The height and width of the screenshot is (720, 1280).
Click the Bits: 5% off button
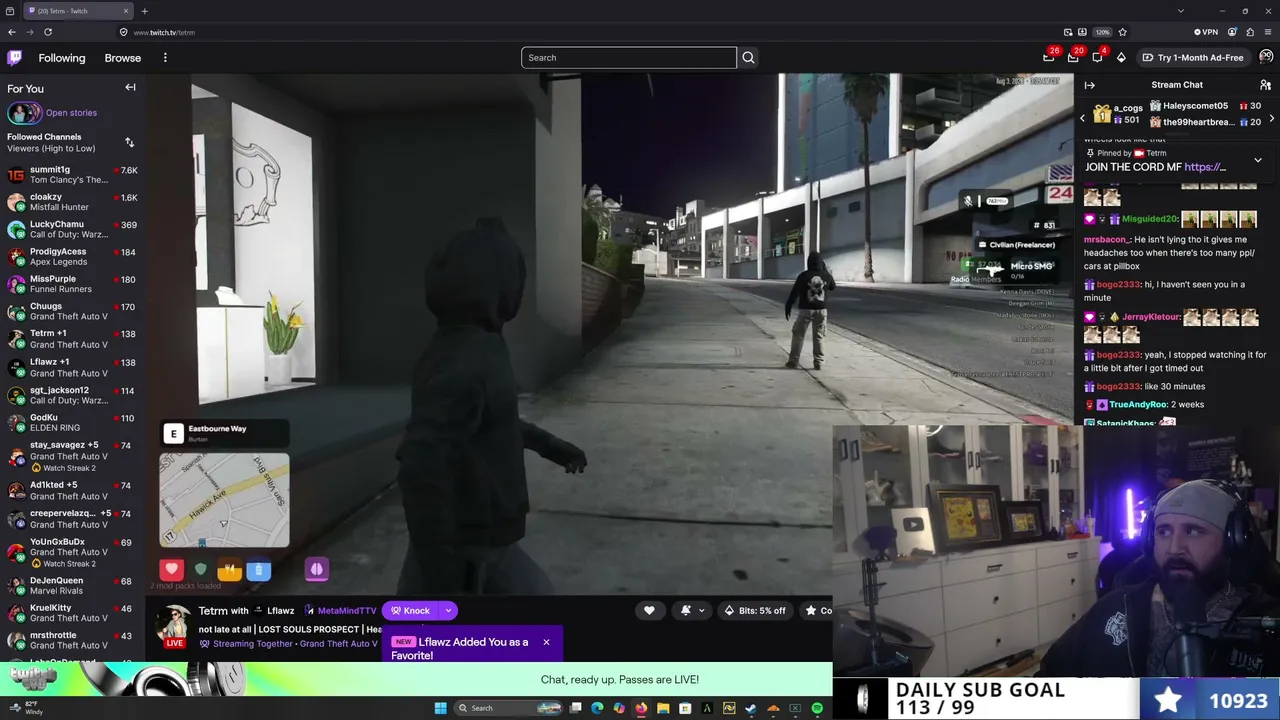755,610
